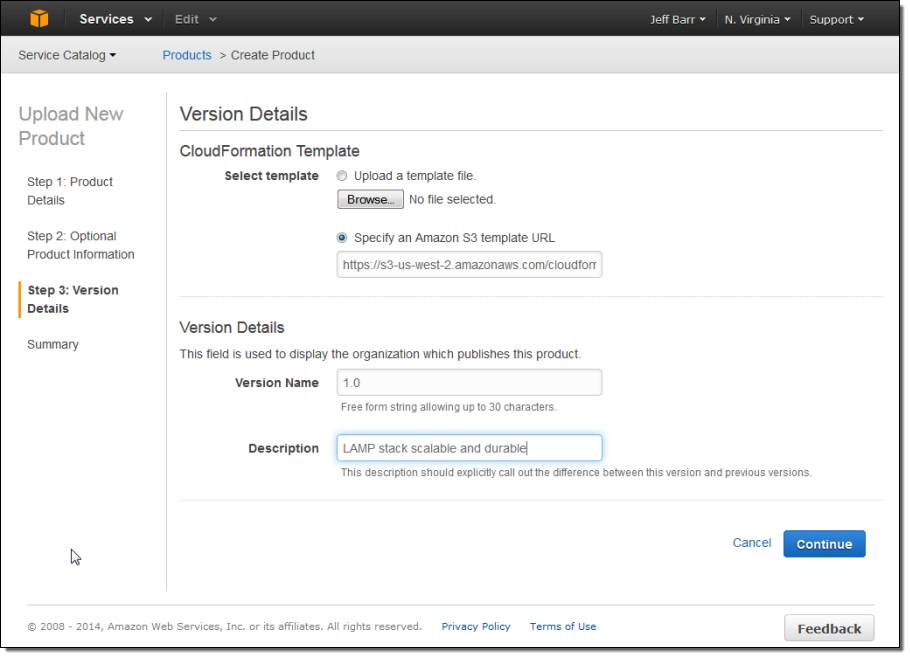Image resolution: width=910 pixels, height=658 pixels.
Task: Open the Services dropdown menu
Action: pyautogui.click(x=116, y=19)
